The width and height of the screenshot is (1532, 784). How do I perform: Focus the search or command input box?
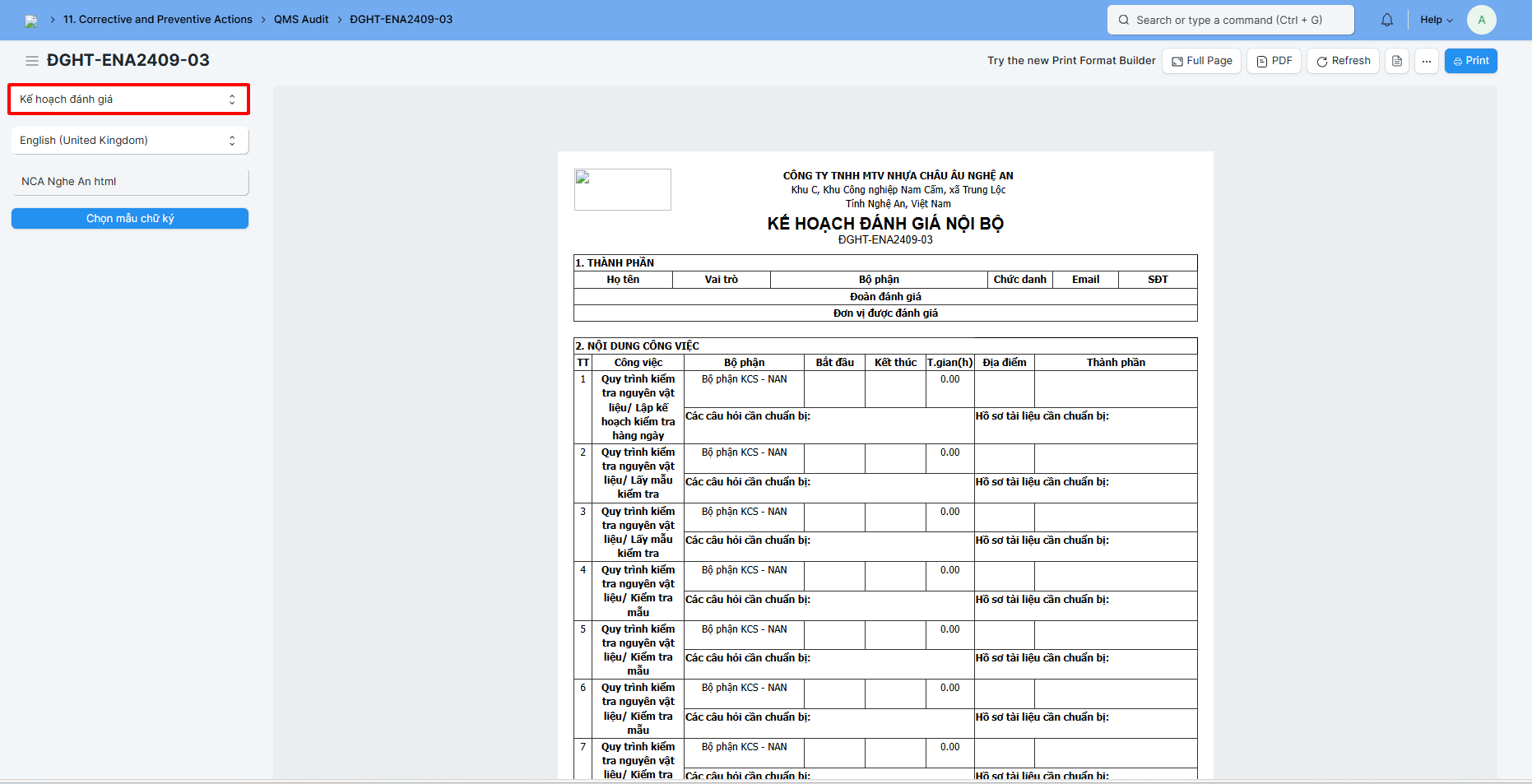coord(1230,20)
